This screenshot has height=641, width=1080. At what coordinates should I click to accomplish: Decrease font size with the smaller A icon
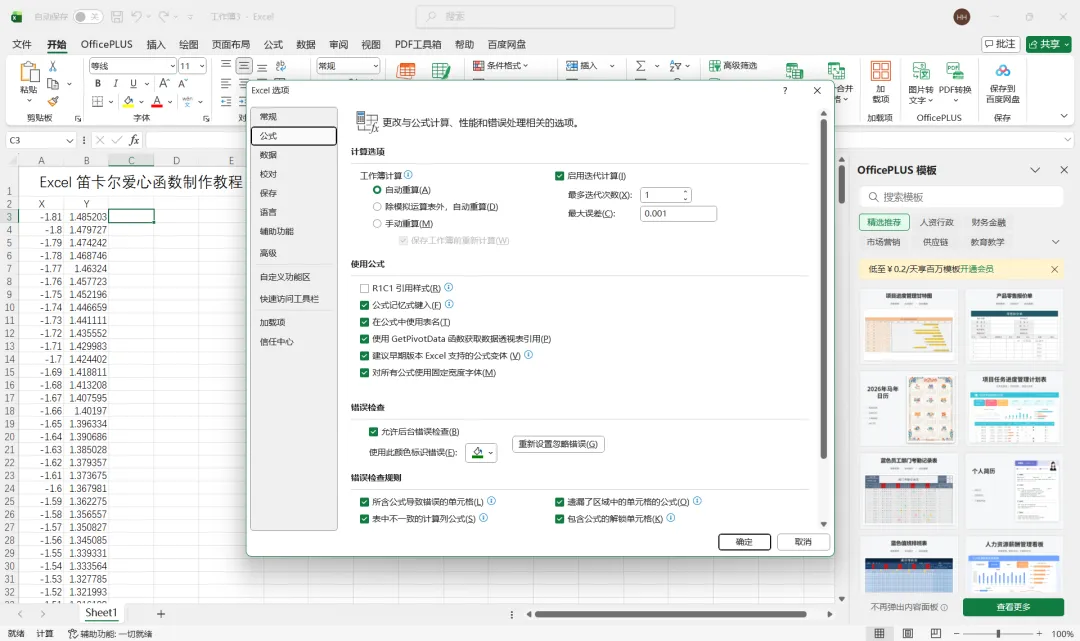183,83
